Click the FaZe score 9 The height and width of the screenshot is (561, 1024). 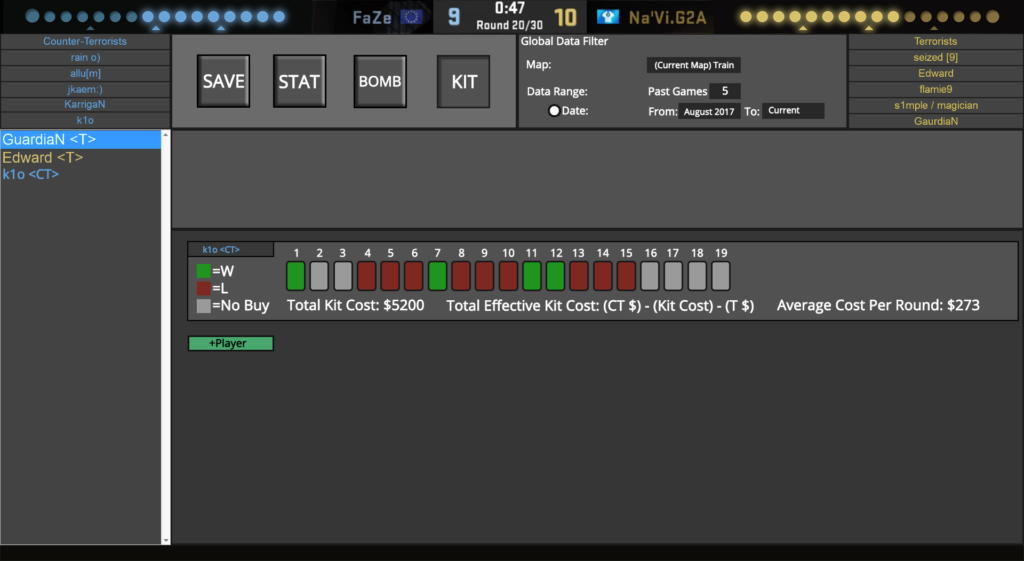[454, 17]
